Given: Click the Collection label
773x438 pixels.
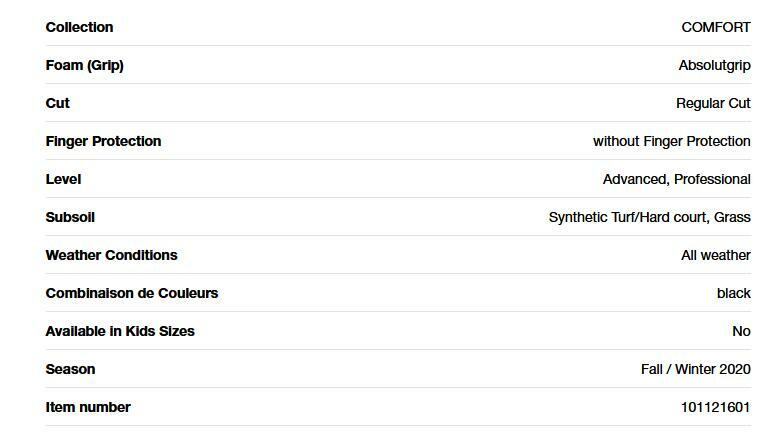Looking at the screenshot, I should point(79,27).
